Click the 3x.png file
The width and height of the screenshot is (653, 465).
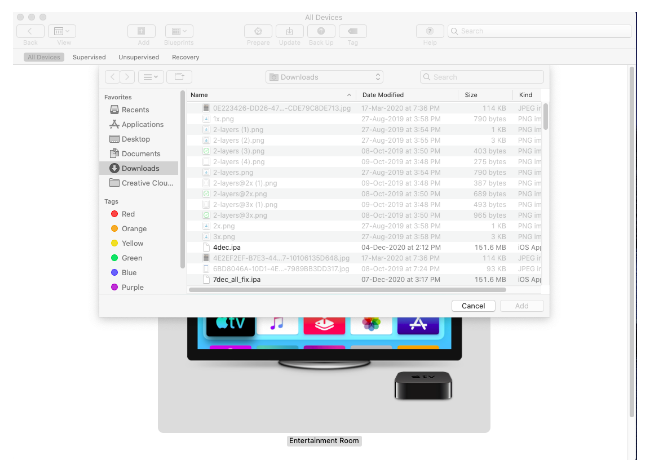364,236
